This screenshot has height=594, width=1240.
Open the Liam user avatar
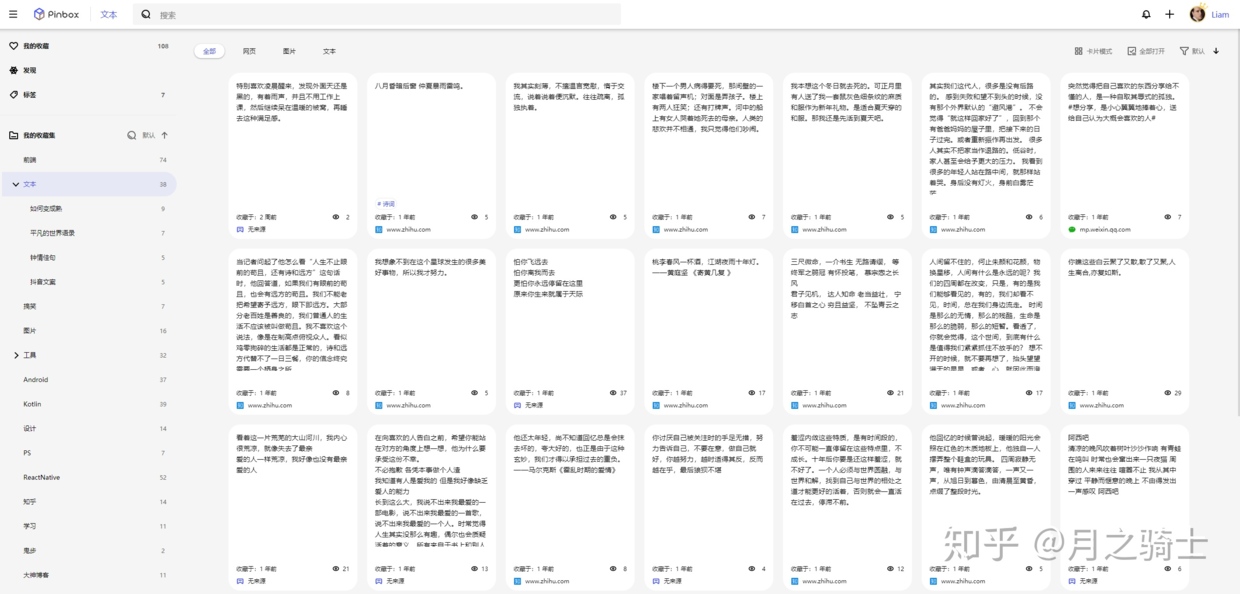point(1197,14)
